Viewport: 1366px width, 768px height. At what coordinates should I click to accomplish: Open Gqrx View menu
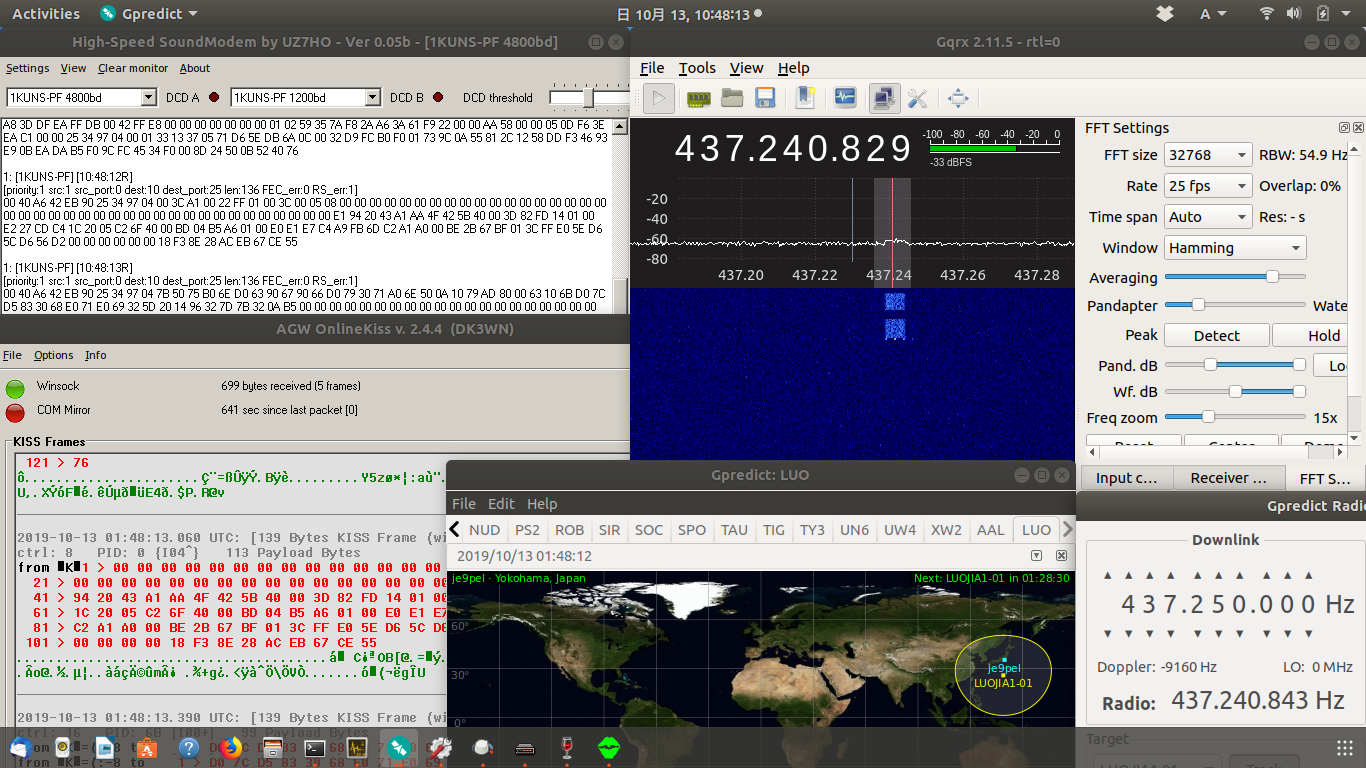[x=746, y=68]
